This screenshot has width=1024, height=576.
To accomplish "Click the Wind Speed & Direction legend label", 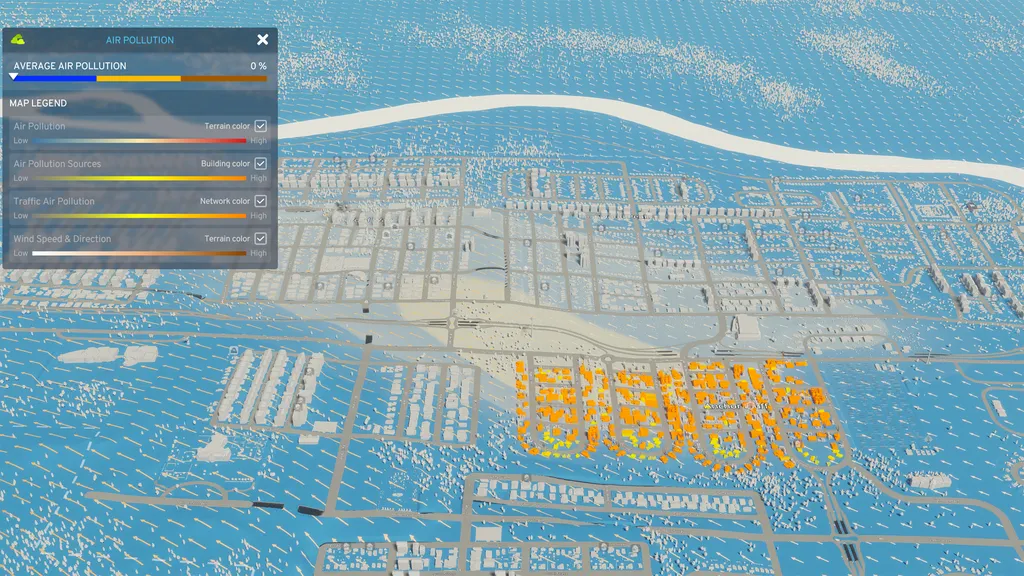I will click(63, 238).
